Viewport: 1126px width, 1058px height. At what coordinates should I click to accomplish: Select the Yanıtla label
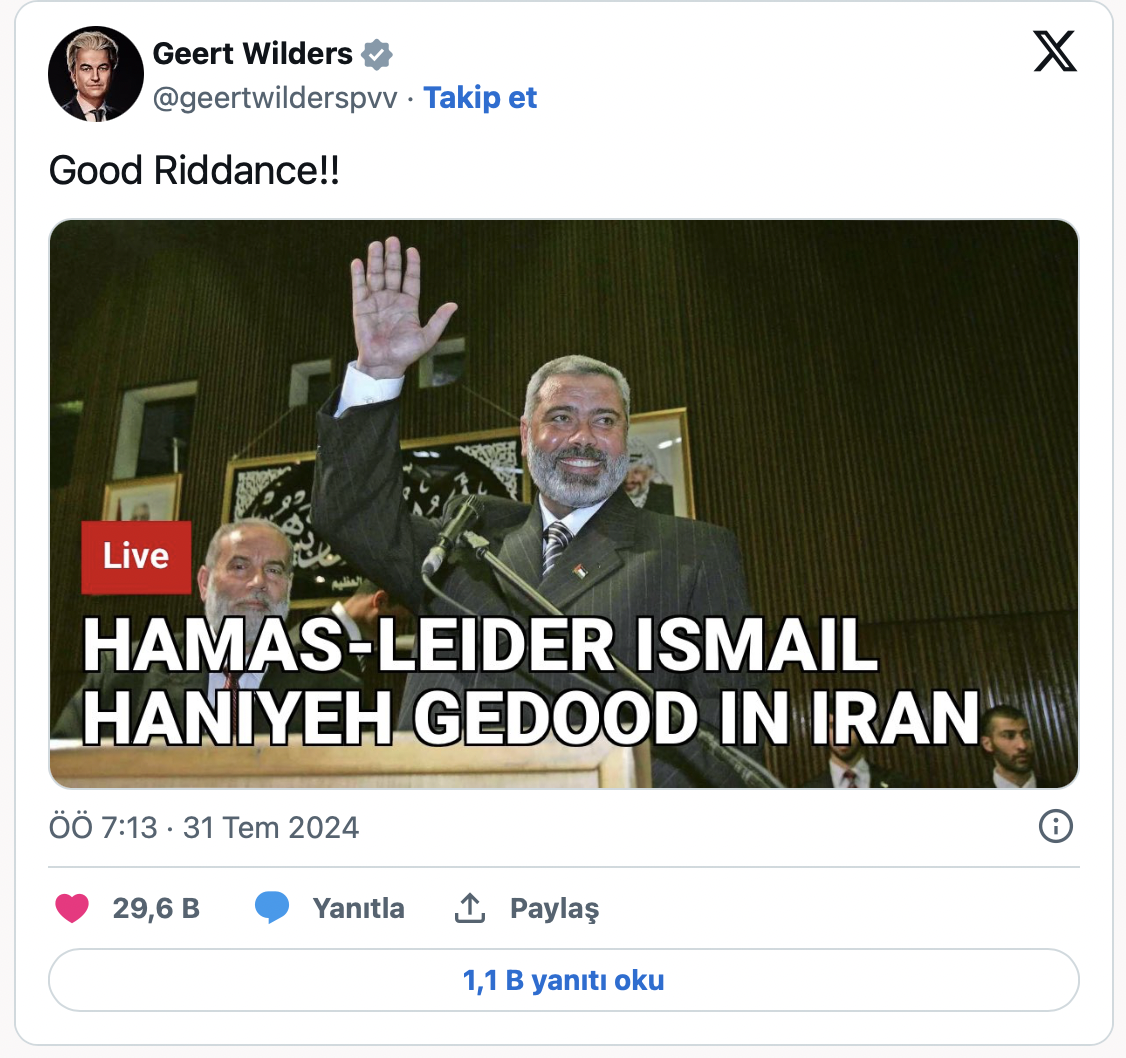358,909
